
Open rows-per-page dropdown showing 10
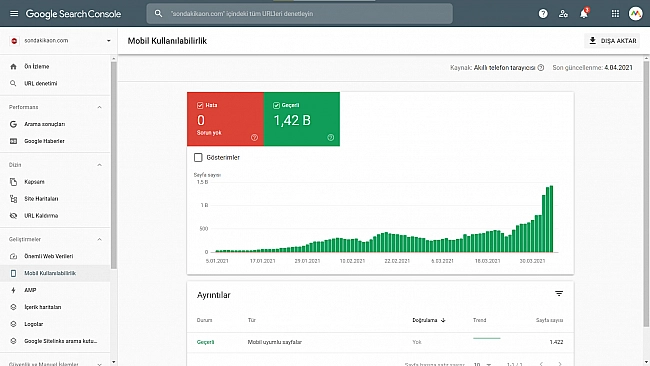[483, 364]
